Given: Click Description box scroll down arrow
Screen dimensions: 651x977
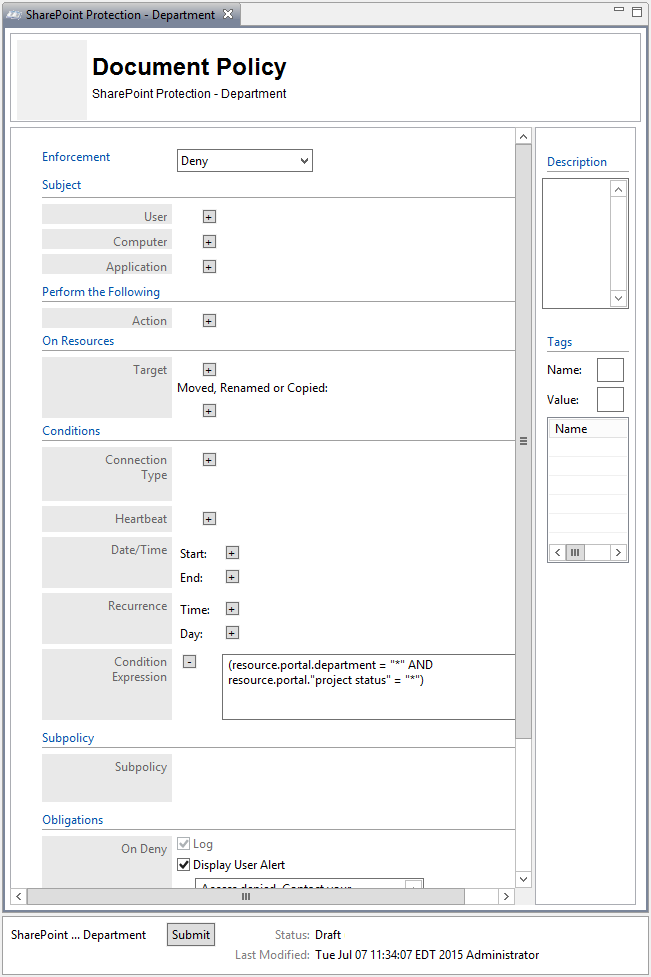Looking at the screenshot, I should (x=619, y=298).
